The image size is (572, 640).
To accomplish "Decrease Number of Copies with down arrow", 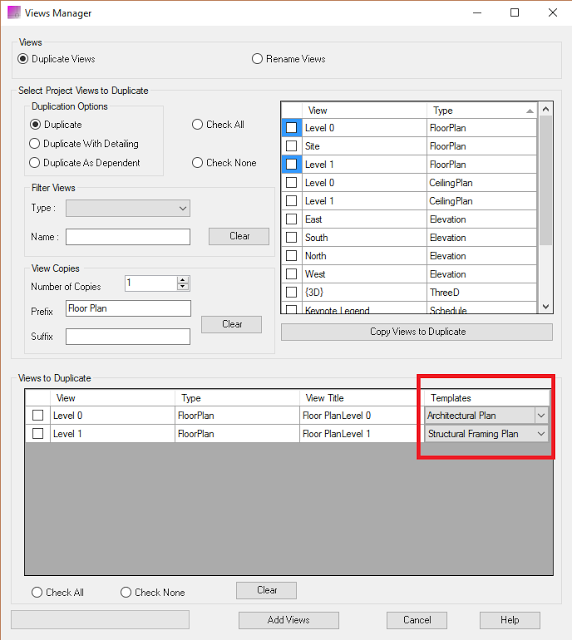I will [x=183, y=287].
